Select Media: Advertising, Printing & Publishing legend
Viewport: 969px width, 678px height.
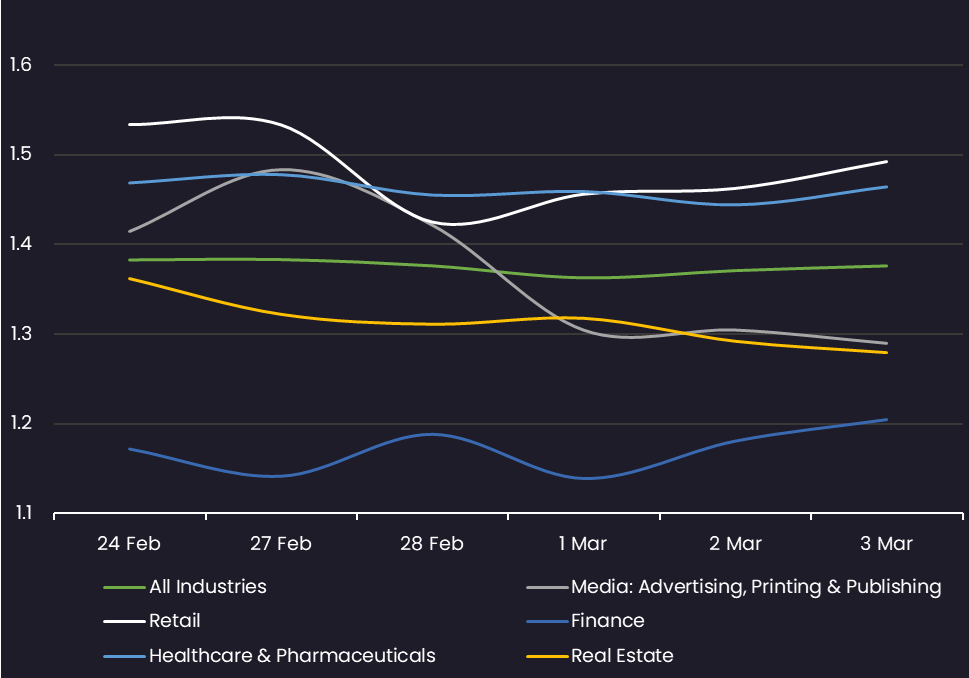(756, 587)
